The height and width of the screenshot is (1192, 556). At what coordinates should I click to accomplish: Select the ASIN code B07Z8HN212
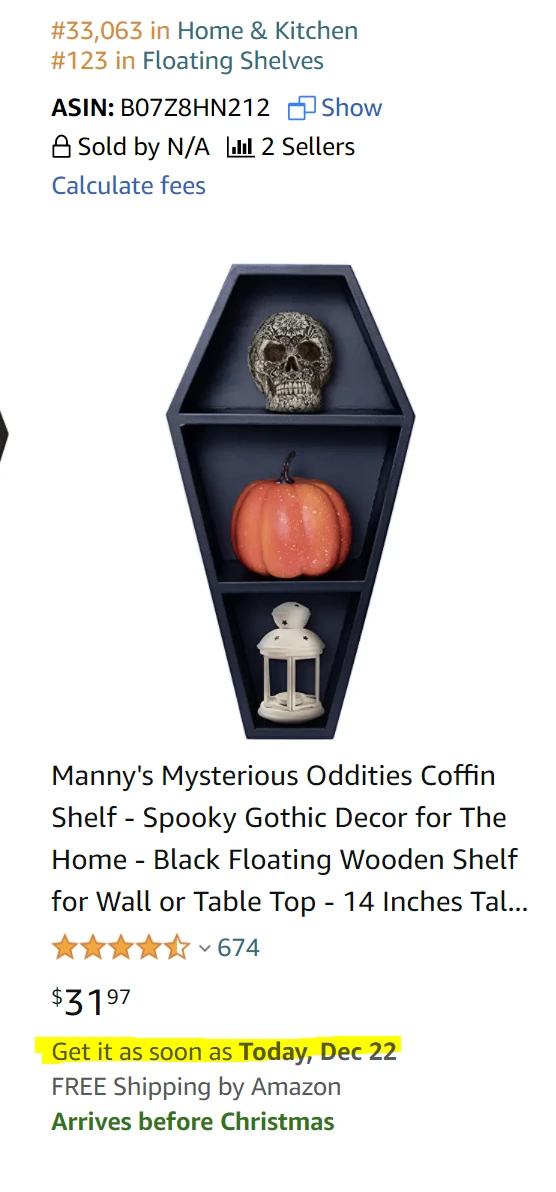pos(195,108)
